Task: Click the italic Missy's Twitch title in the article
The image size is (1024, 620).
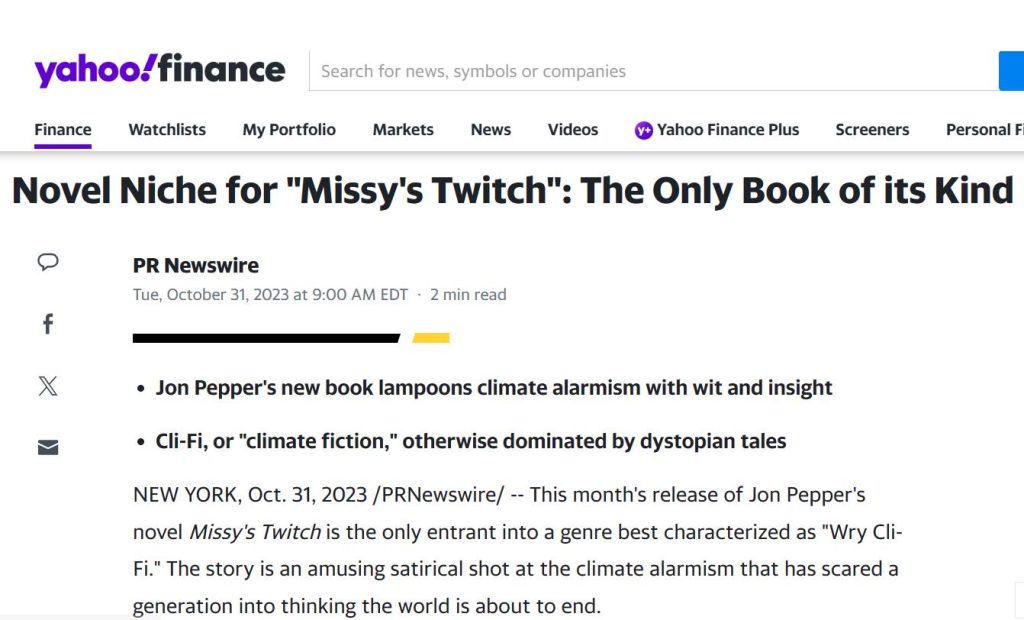Action: [255, 531]
